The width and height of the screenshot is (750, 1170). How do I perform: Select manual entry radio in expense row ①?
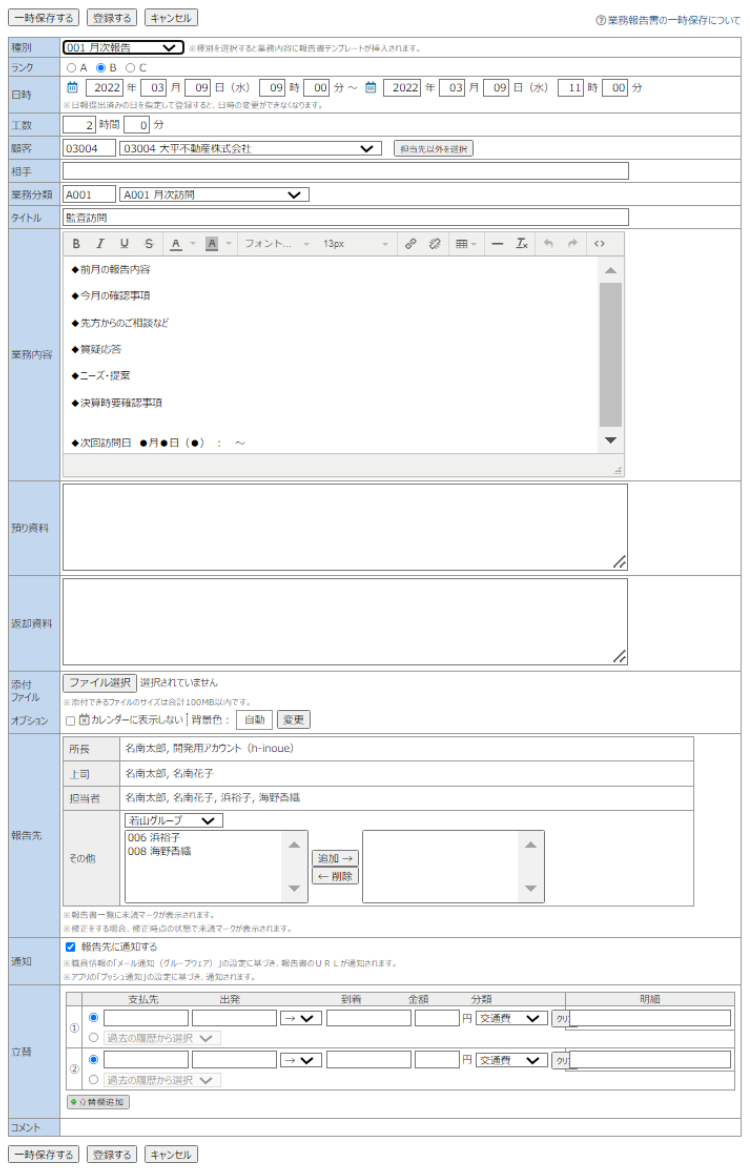93,1018
